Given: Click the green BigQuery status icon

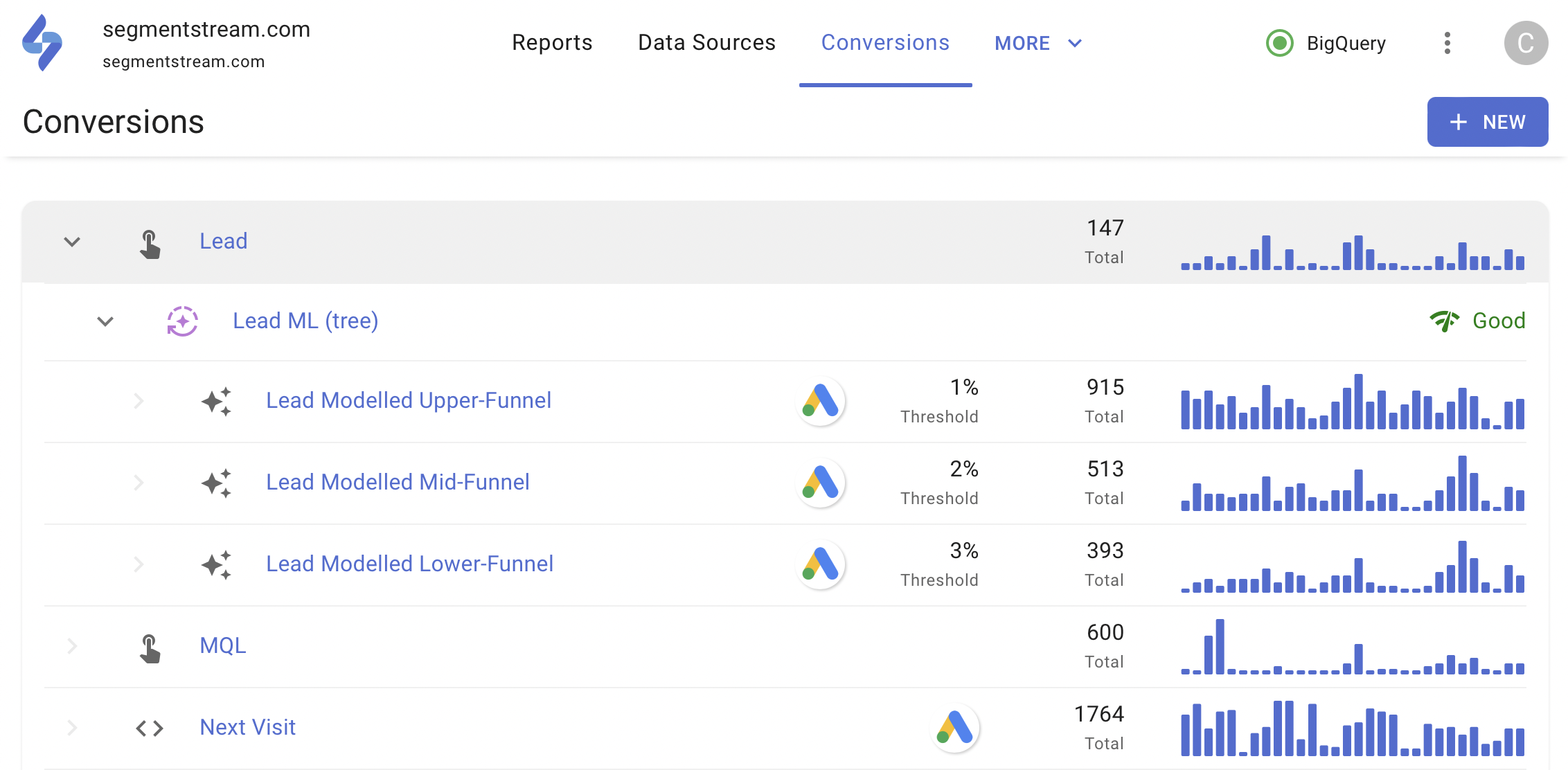Looking at the screenshot, I should tap(1279, 43).
